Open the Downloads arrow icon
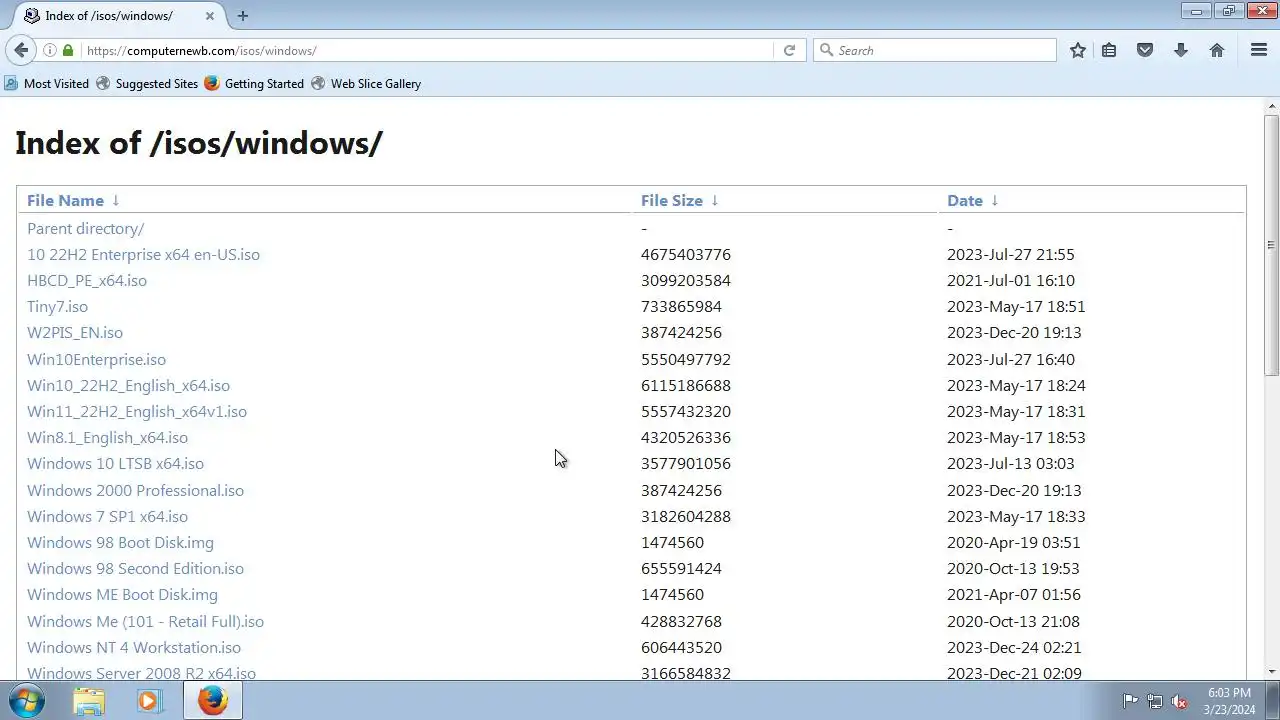 [x=1181, y=50]
